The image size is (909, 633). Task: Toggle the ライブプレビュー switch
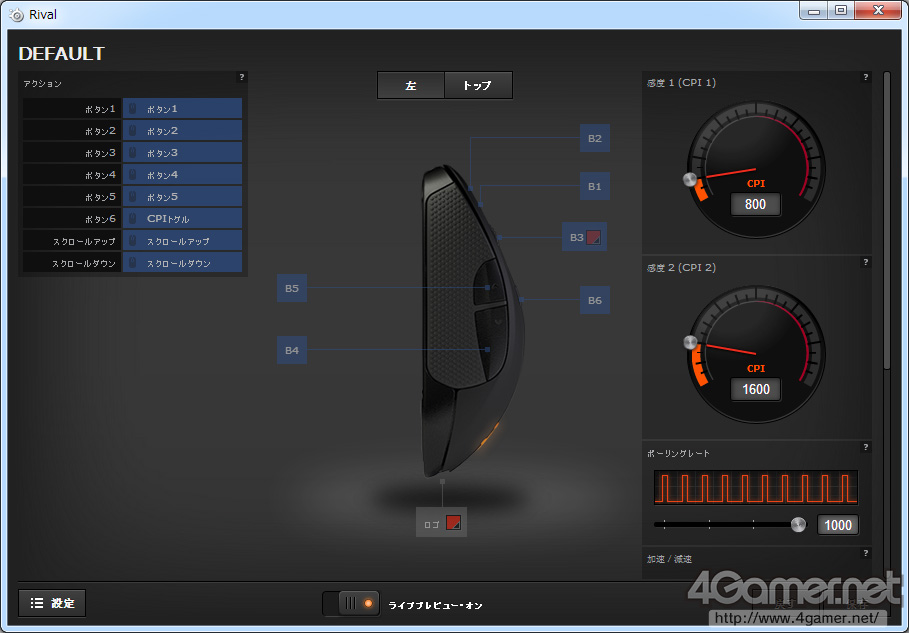point(351,604)
